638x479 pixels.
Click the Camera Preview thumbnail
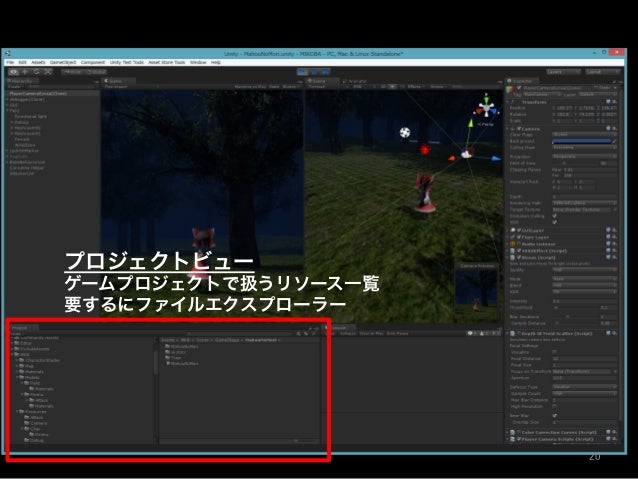[x=476, y=292]
